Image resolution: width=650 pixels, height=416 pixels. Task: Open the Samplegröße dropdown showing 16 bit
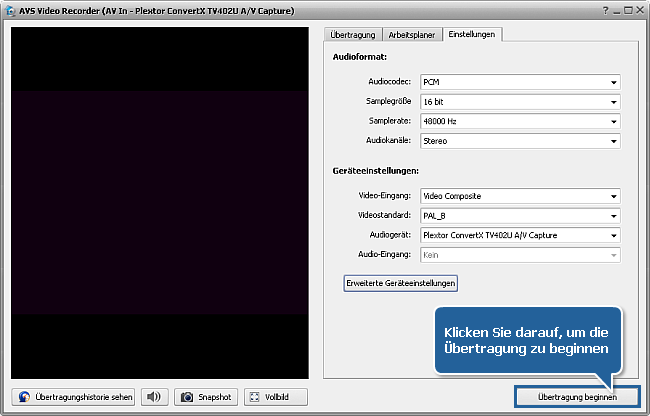coord(520,102)
